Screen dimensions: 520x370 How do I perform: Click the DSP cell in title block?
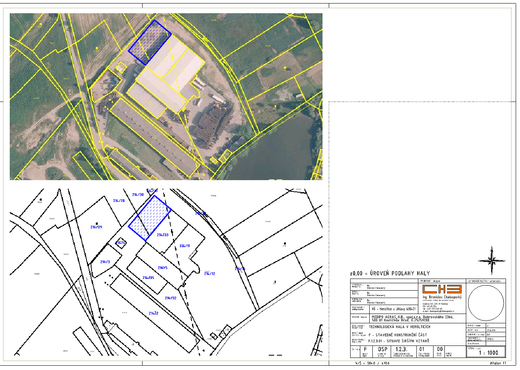(x=382, y=351)
